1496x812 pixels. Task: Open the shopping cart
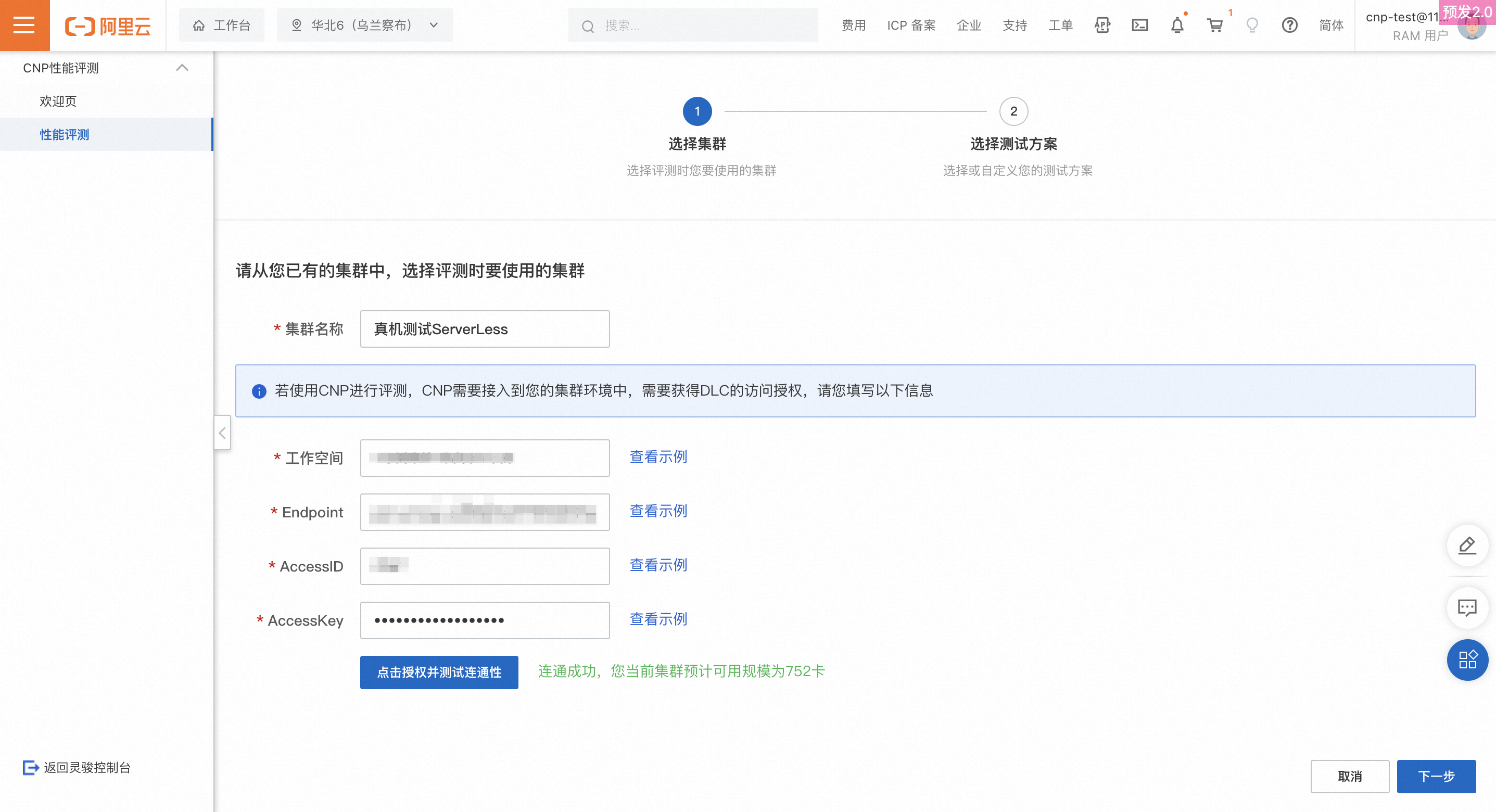(x=1214, y=25)
